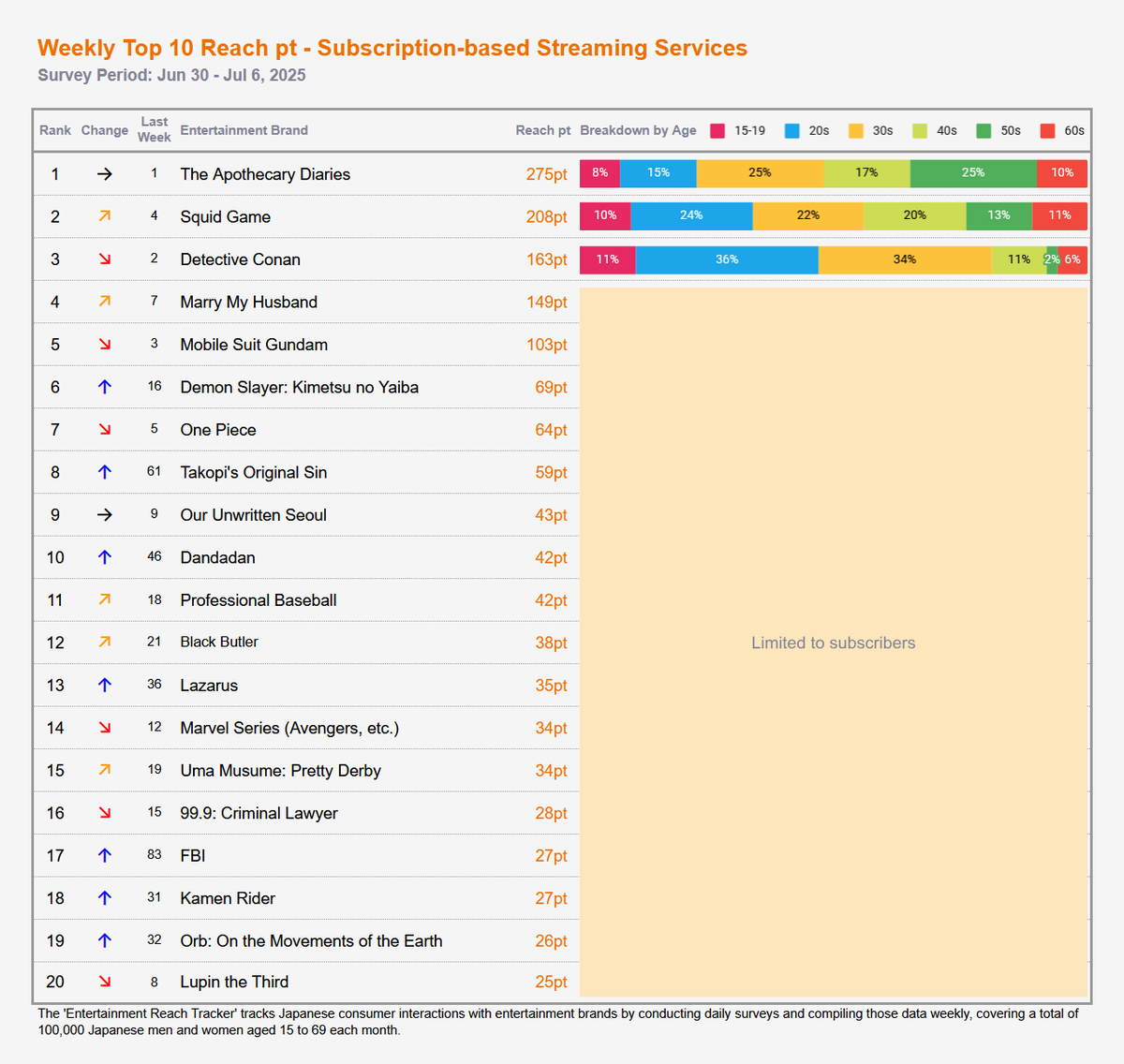This screenshot has height=1064, width=1124.
Task: Click the title The Apothecary Diaries
Action: tap(265, 174)
